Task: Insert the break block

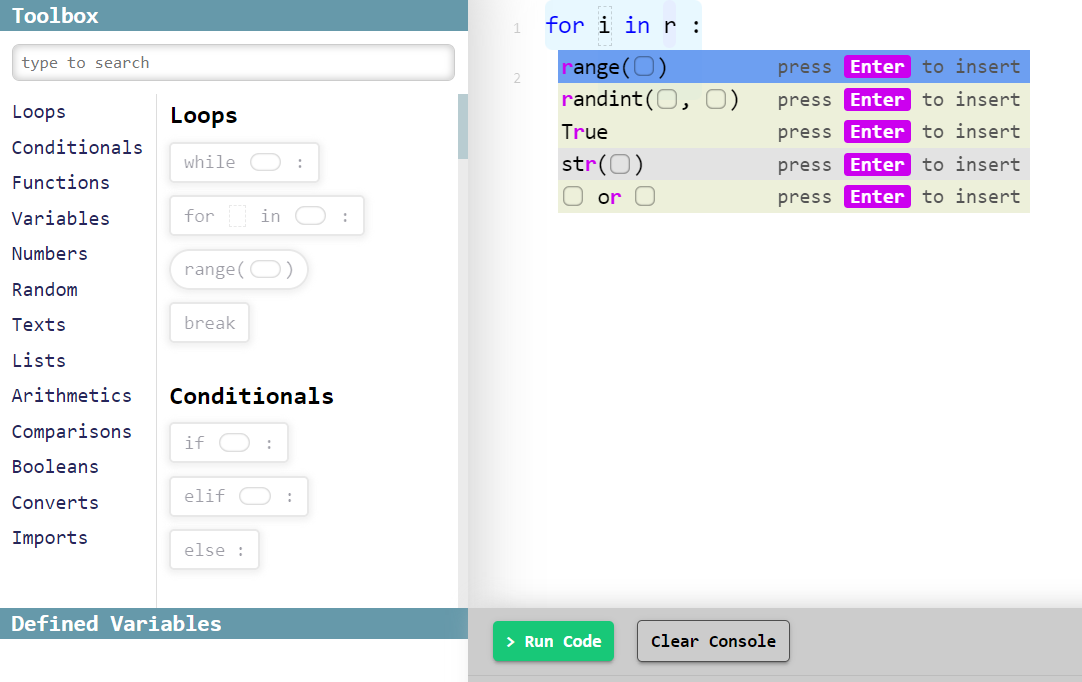Action: [209, 322]
